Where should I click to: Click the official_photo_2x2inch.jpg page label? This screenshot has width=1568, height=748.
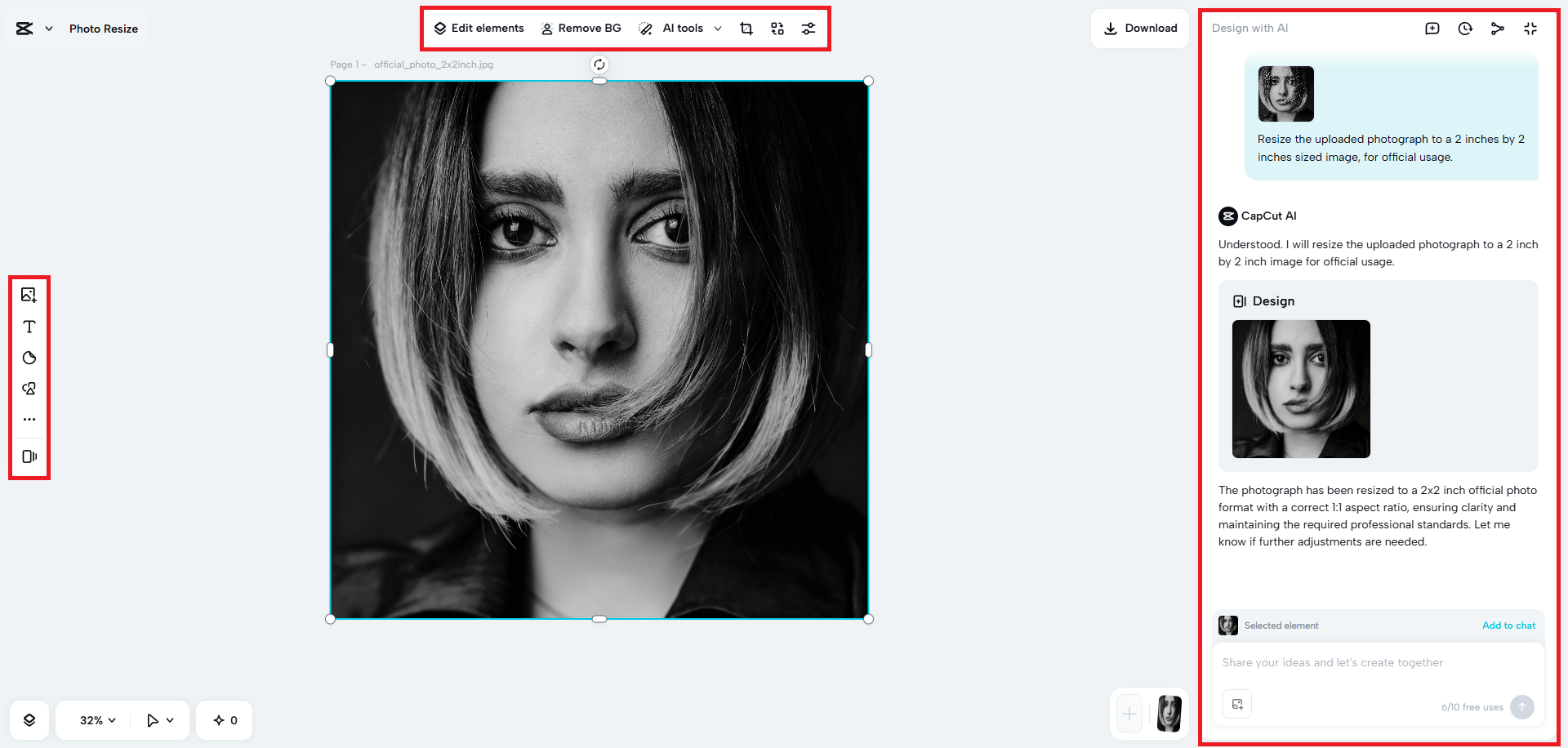[434, 65]
